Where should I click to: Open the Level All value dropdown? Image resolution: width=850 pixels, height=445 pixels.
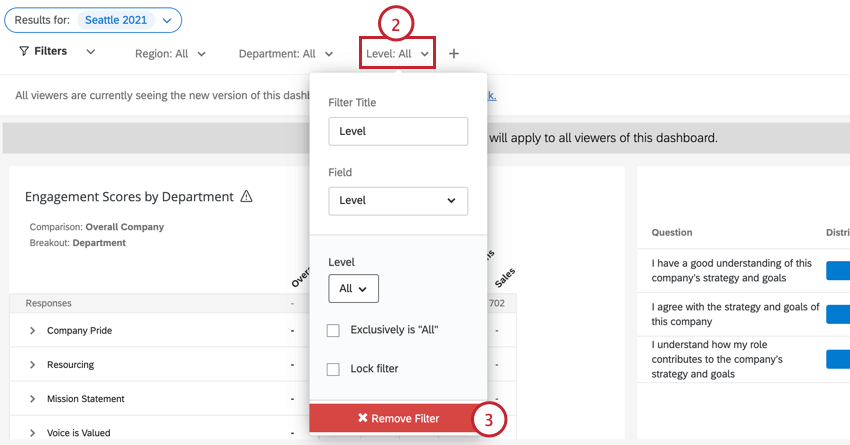click(x=353, y=288)
